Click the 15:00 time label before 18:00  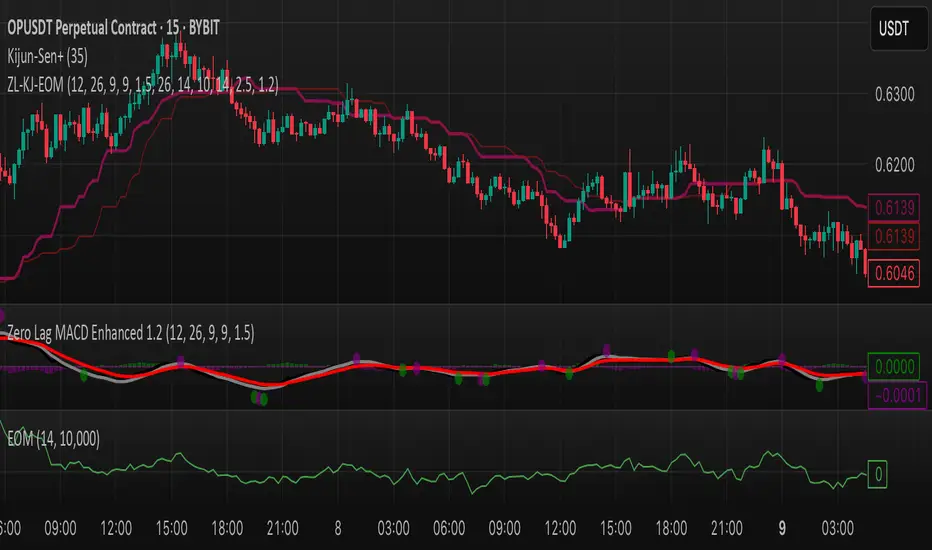(x=172, y=528)
